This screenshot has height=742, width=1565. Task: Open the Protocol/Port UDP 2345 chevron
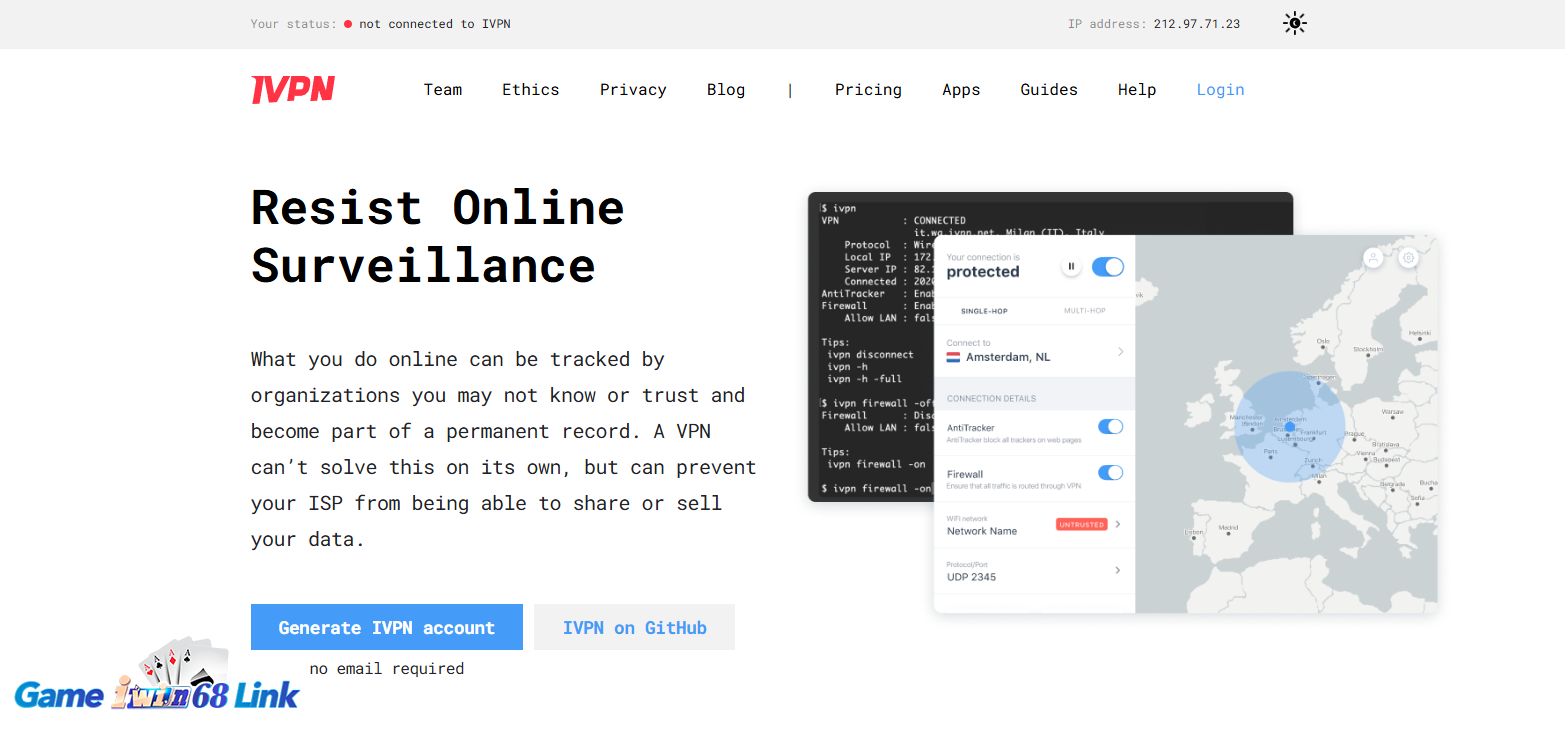1118,570
